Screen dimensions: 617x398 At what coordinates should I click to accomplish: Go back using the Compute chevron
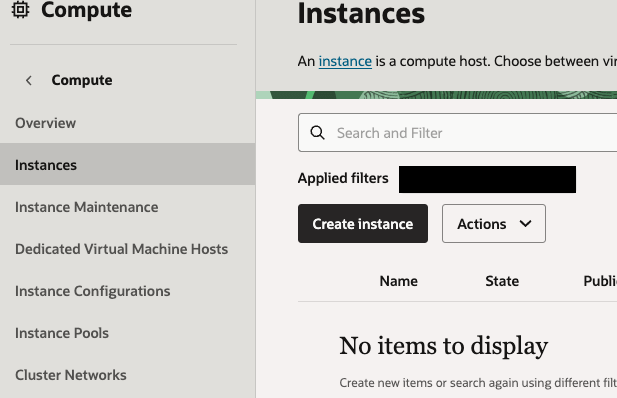point(29,81)
